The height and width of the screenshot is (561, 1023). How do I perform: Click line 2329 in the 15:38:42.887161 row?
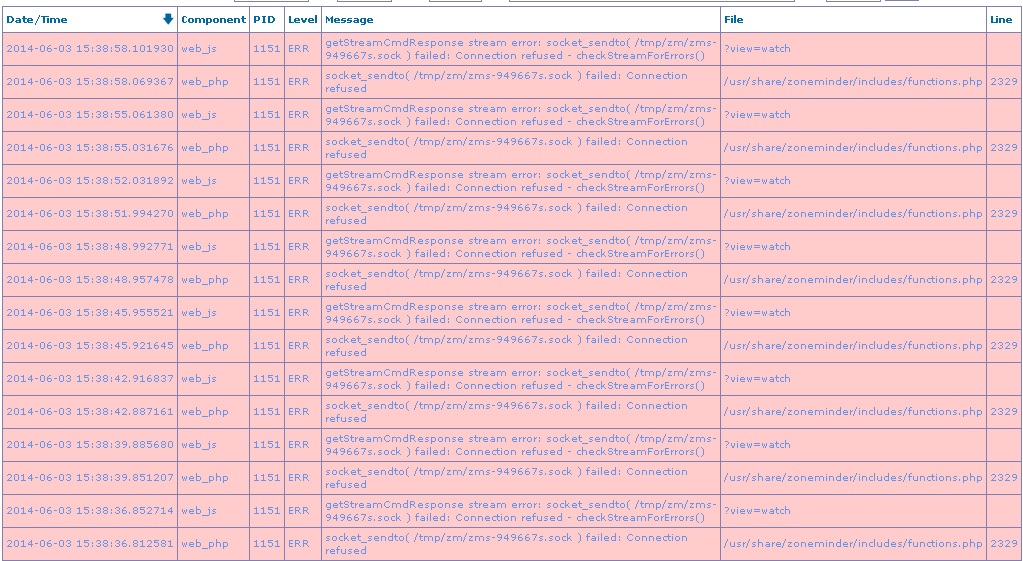pyautogui.click(x=1003, y=411)
